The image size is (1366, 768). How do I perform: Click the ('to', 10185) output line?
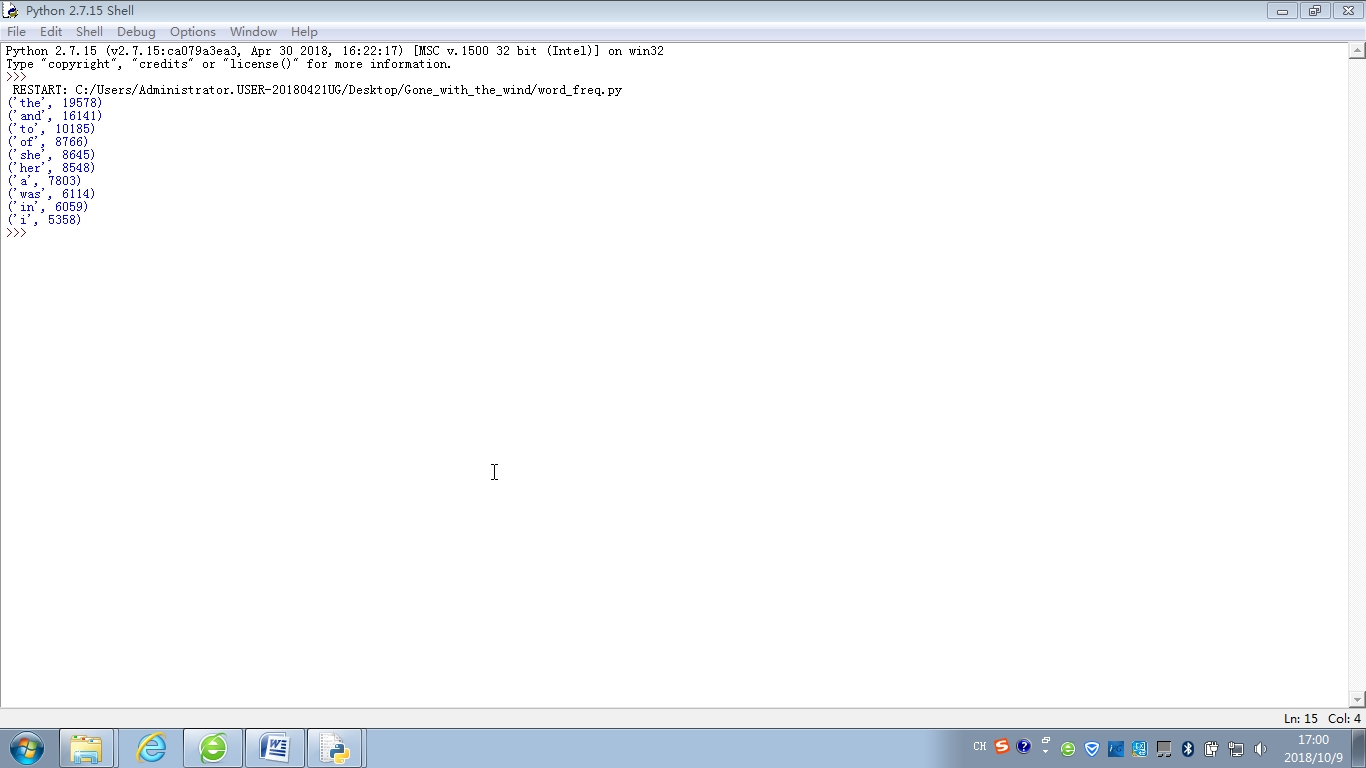(x=51, y=129)
